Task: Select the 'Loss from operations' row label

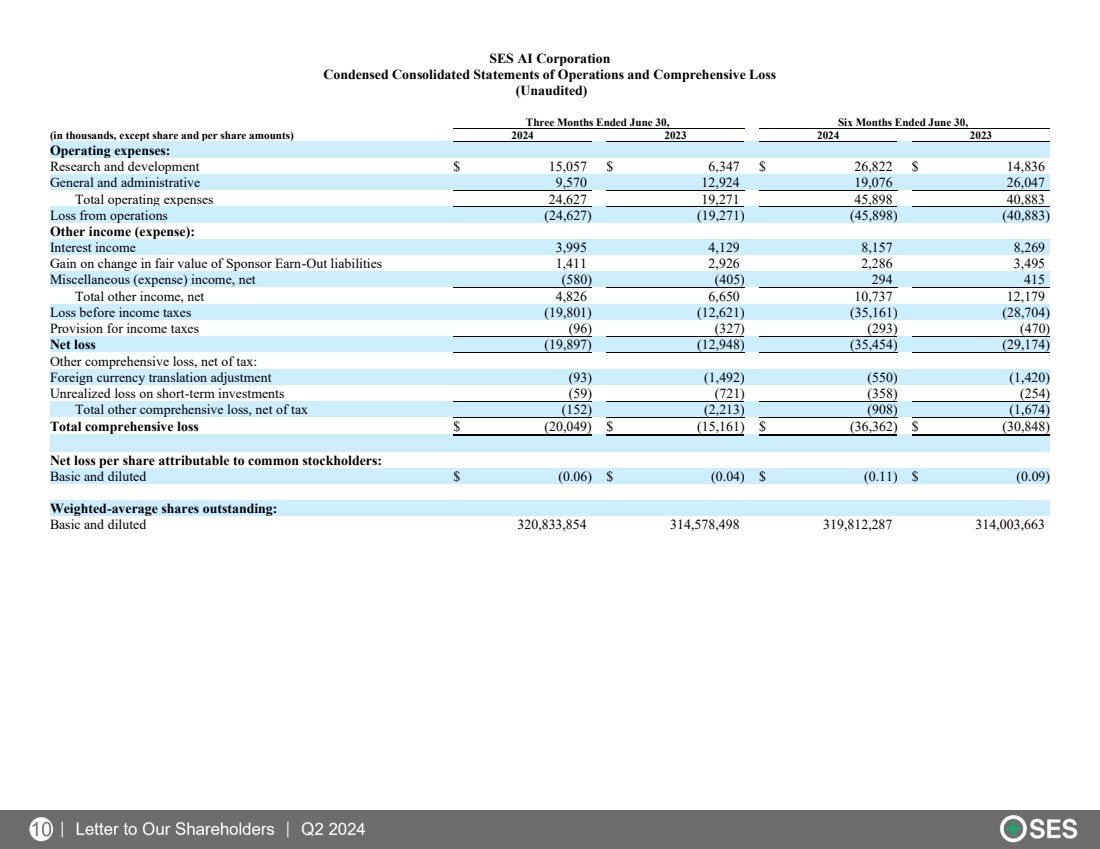Action: [x=109, y=215]
